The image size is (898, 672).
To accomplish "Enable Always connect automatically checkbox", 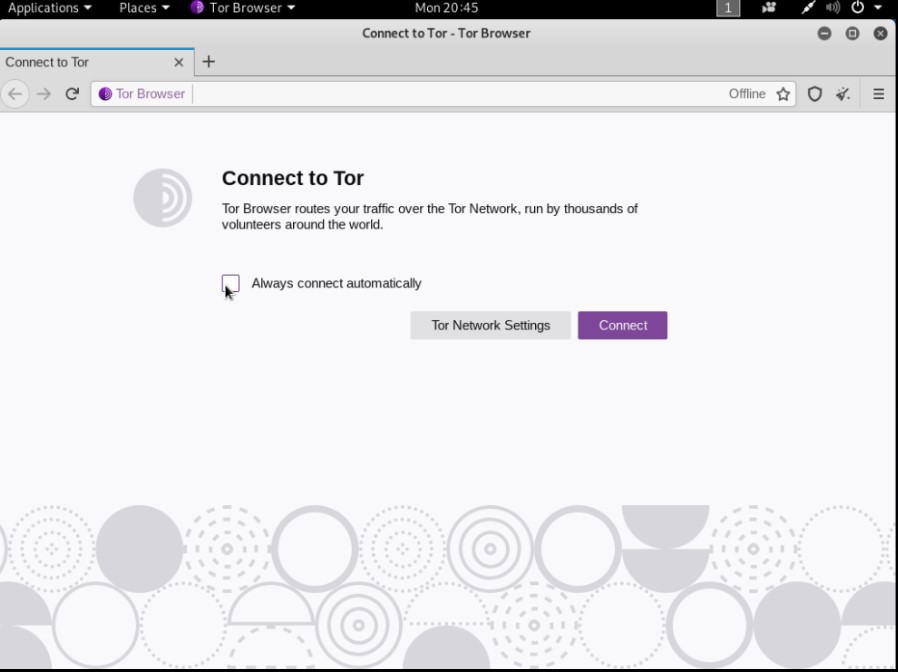I will [x=231, y=283].
